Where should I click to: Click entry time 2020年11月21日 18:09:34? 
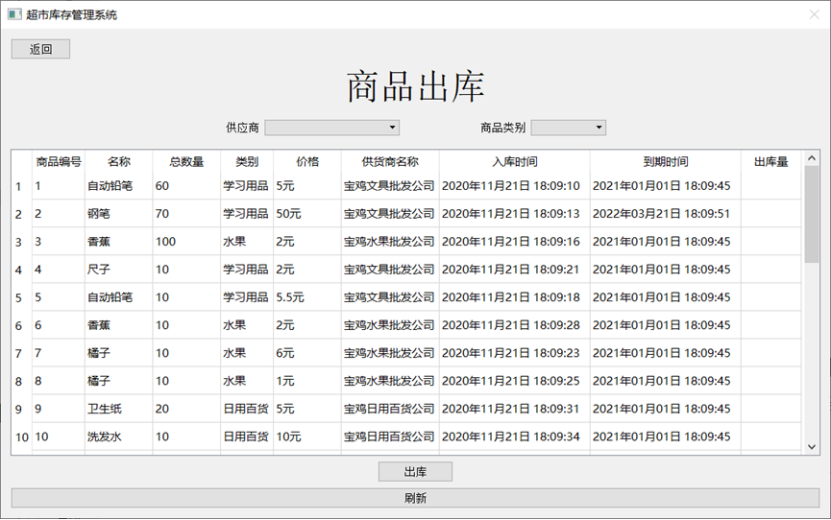point(515,437)
